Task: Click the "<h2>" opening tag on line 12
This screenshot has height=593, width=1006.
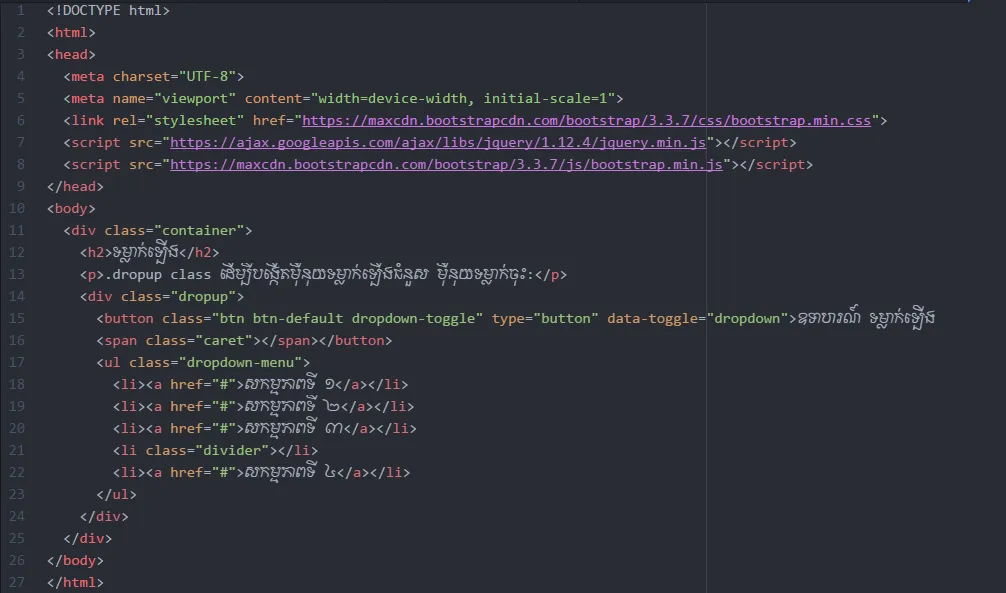Action: tap(96, 252)
